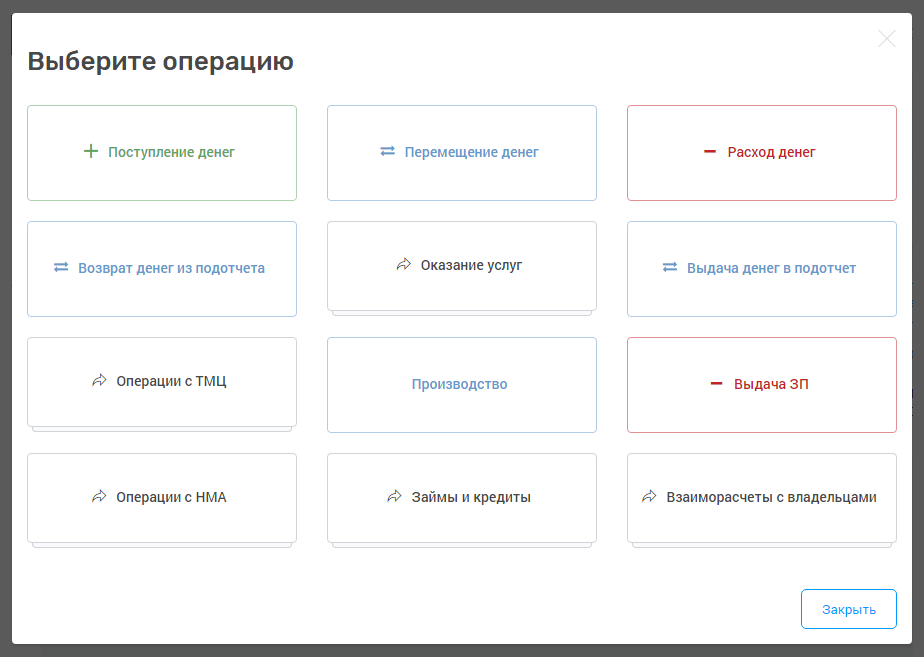The width and height of the screenshot is (924, 657).
Task: Click the red minus icon beside Выдача ЗП
Action: coord(716,384)
